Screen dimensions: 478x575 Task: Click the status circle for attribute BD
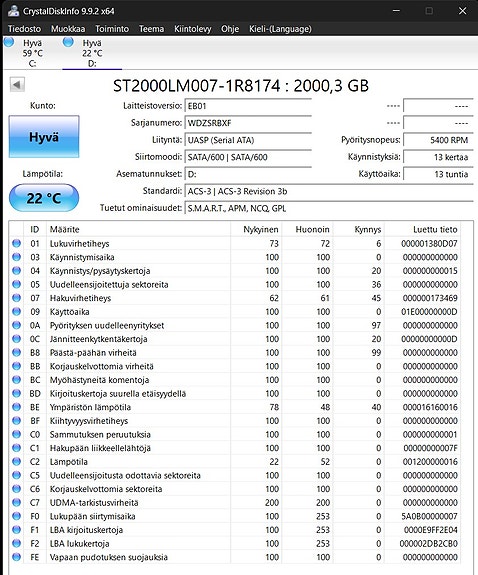(16, 393)
